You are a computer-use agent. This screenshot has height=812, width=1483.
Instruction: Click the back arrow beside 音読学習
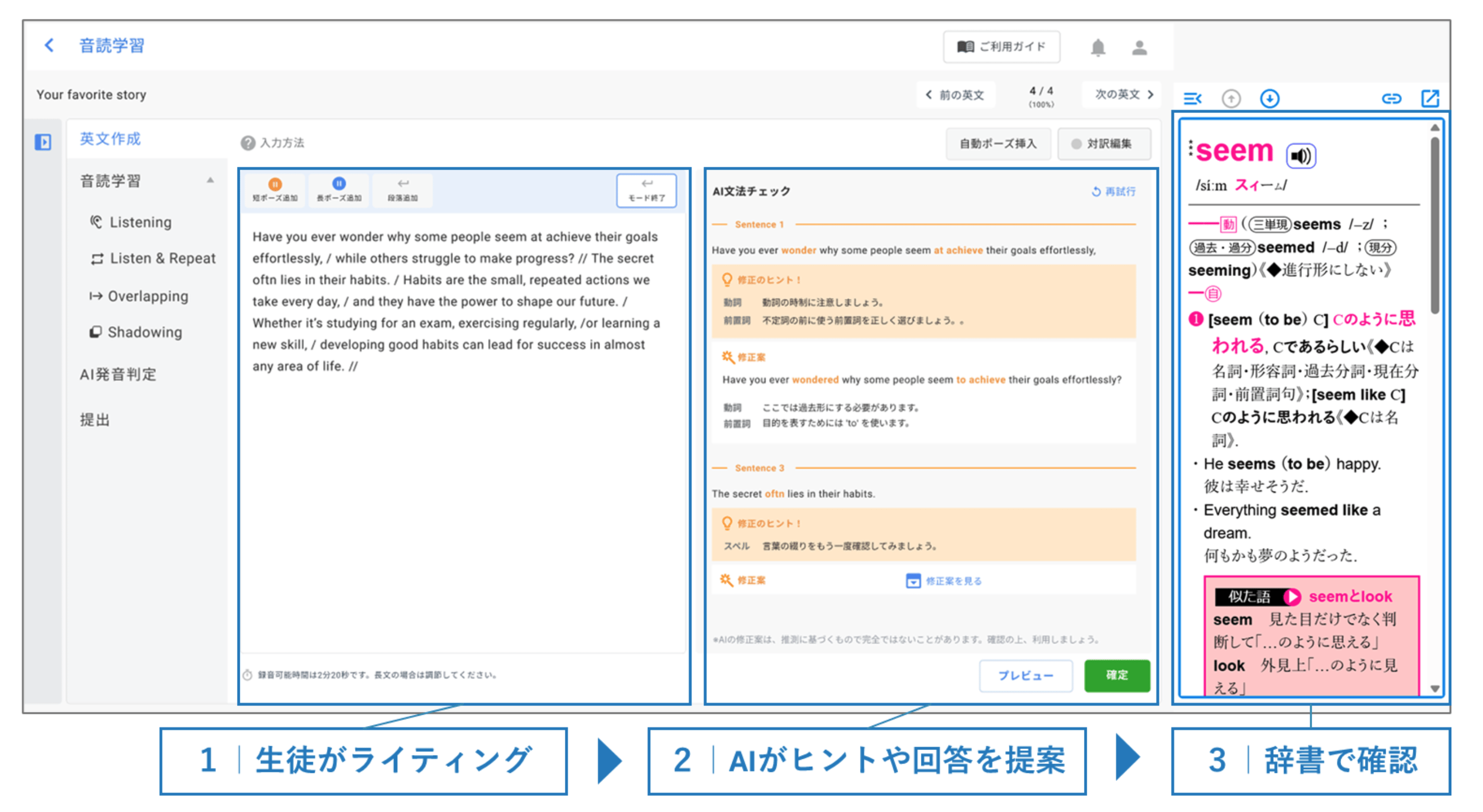click(49, 45)
